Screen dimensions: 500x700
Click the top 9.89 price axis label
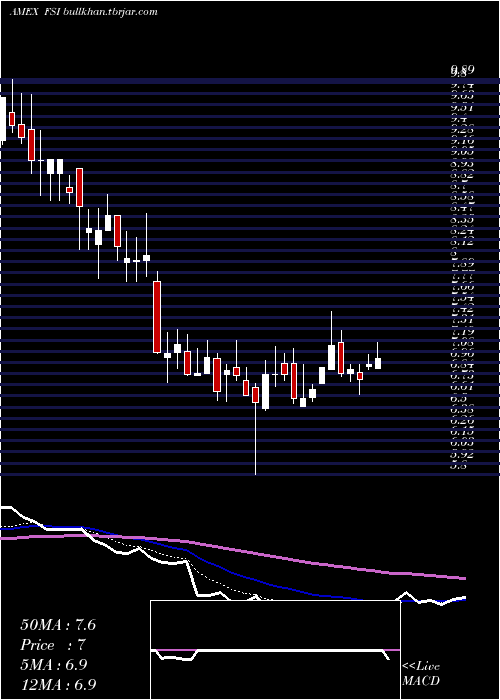(462, 70)
